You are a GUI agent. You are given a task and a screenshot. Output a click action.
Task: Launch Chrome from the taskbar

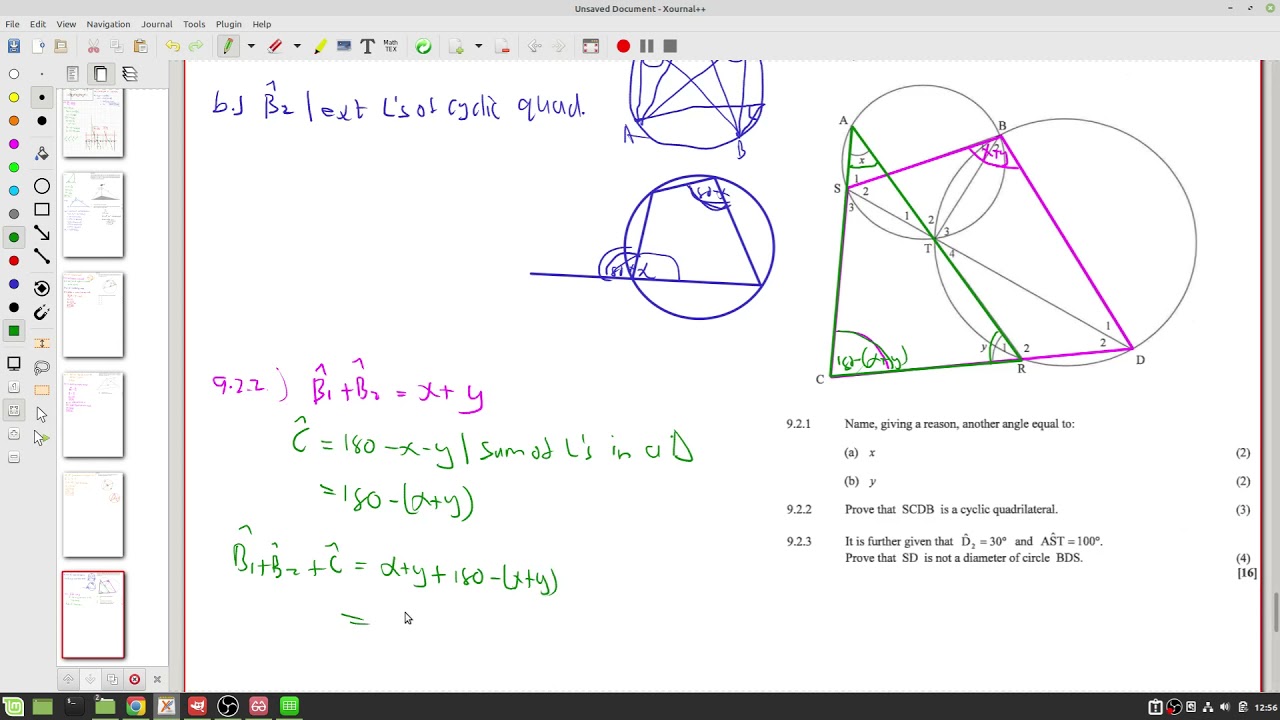(x=135, y=707)
